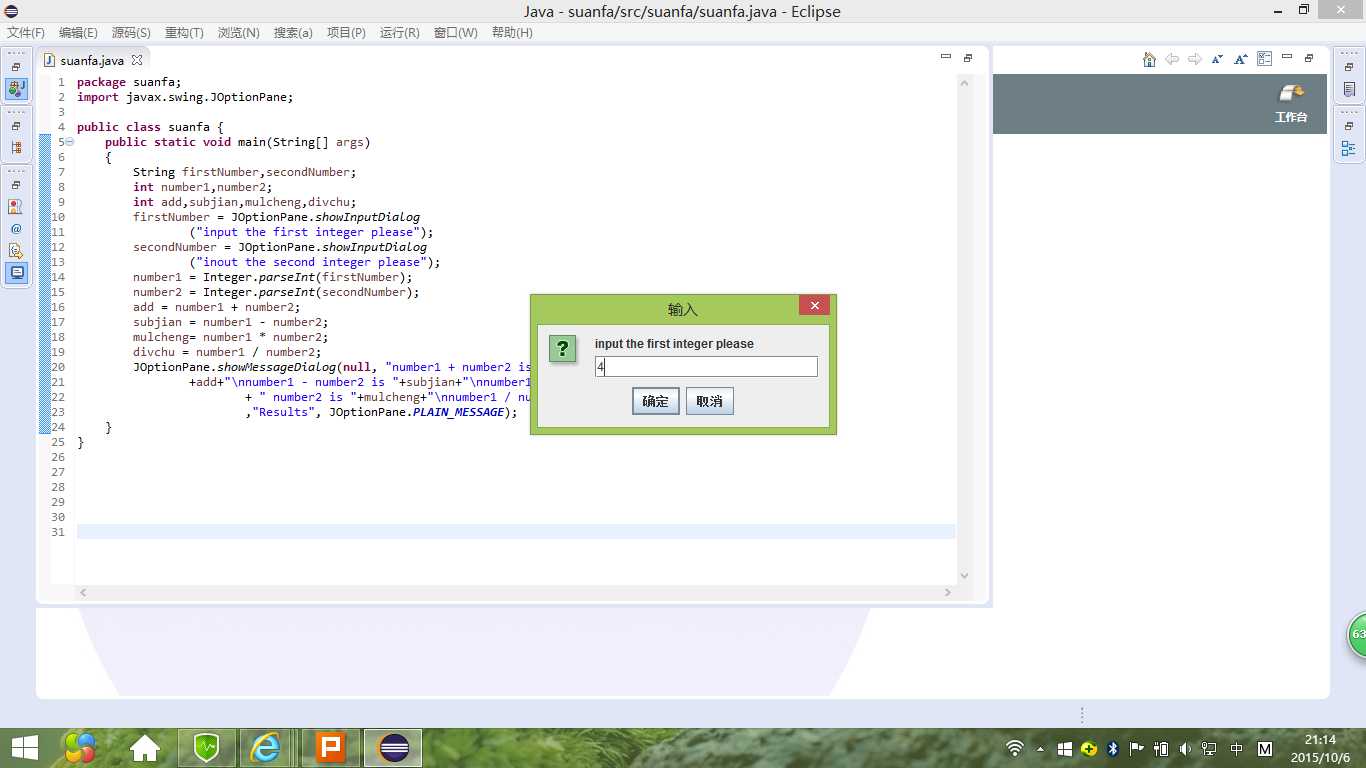Click 'import javax.swing.JOptionPane;' line
1366x768 pixels.
185,97
